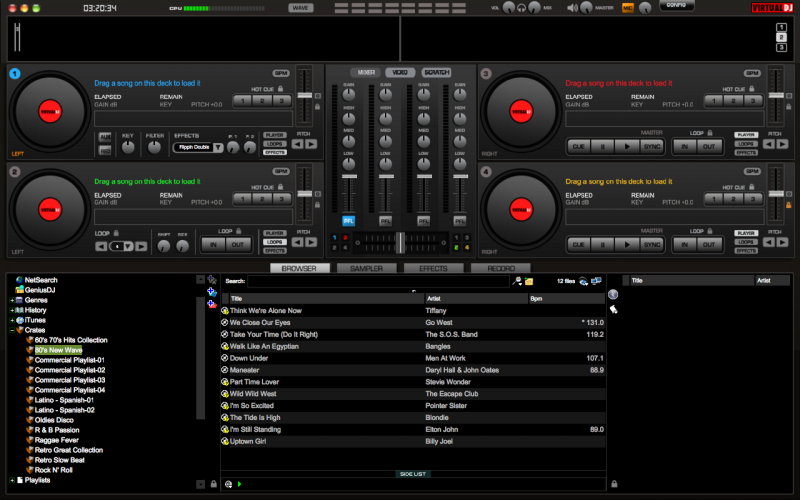Click the folder tree scroll-up arrow
800x500 pixels.
201,280
